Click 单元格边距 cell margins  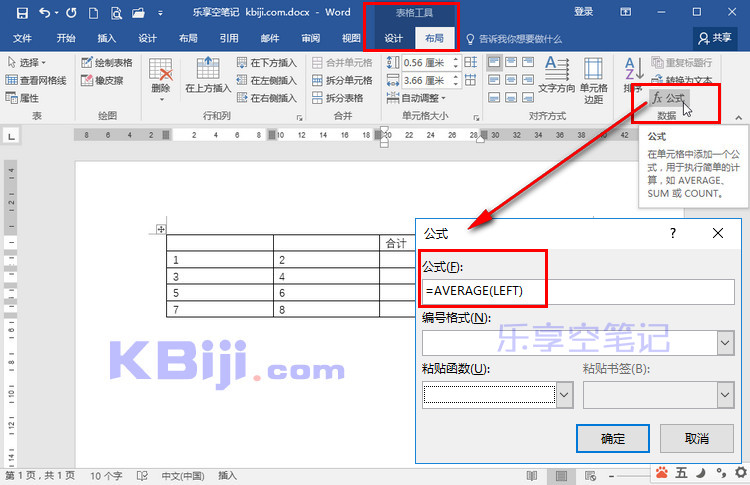593,80
